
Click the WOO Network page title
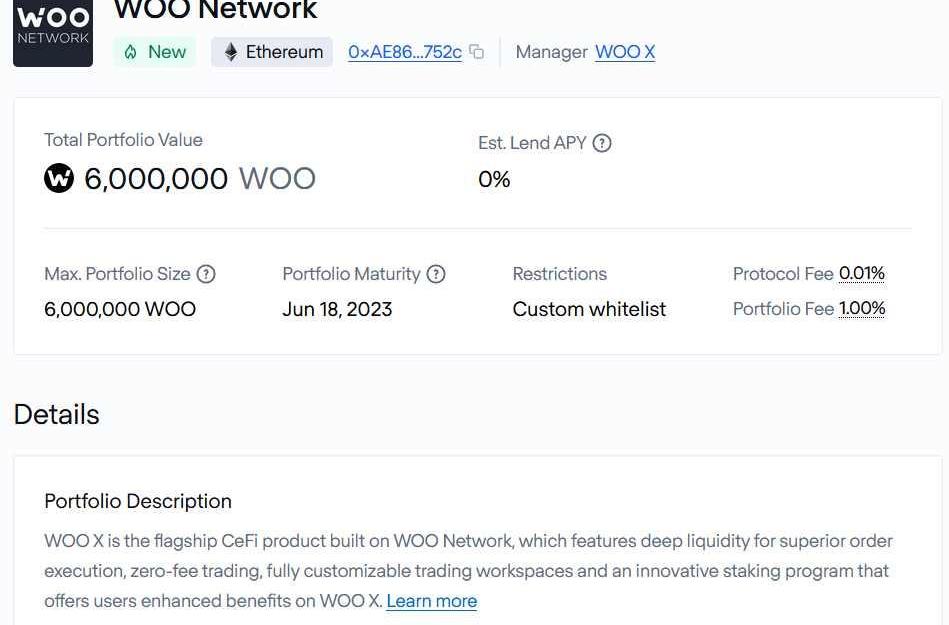[x=215, y=10]
